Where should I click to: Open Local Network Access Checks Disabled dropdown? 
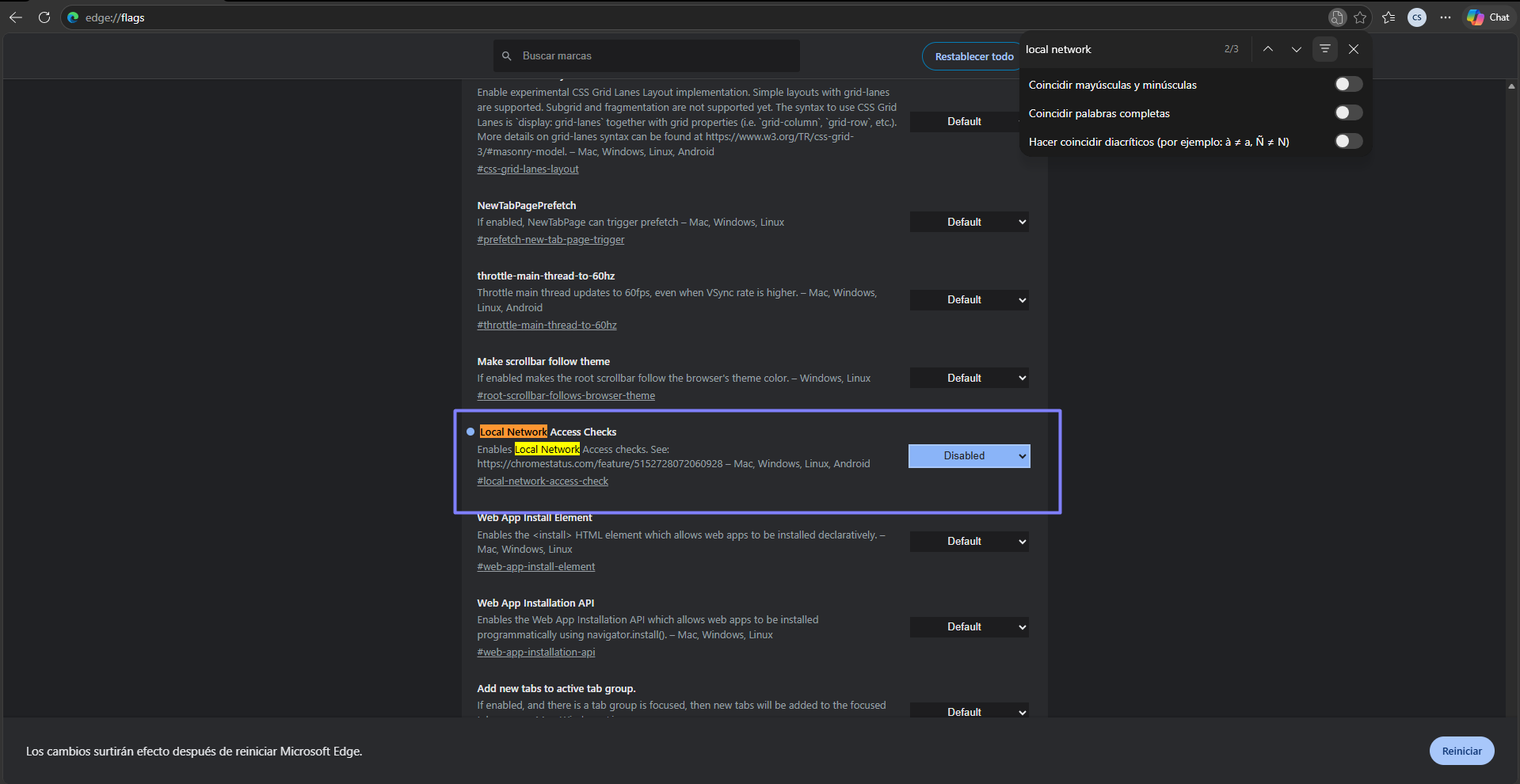pos(969,456)
